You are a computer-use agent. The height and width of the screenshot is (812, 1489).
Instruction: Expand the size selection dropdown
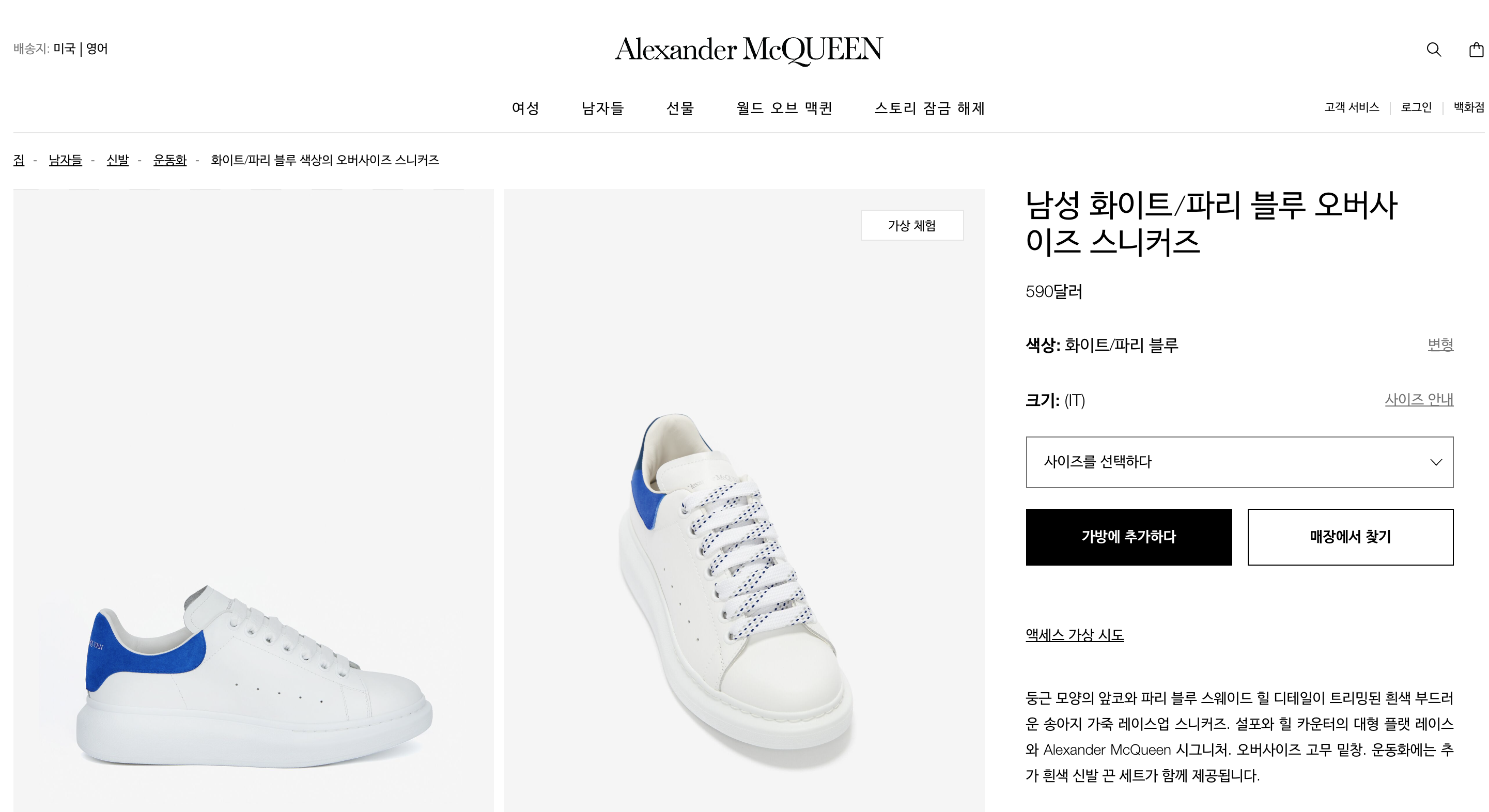click(1239, 462)
